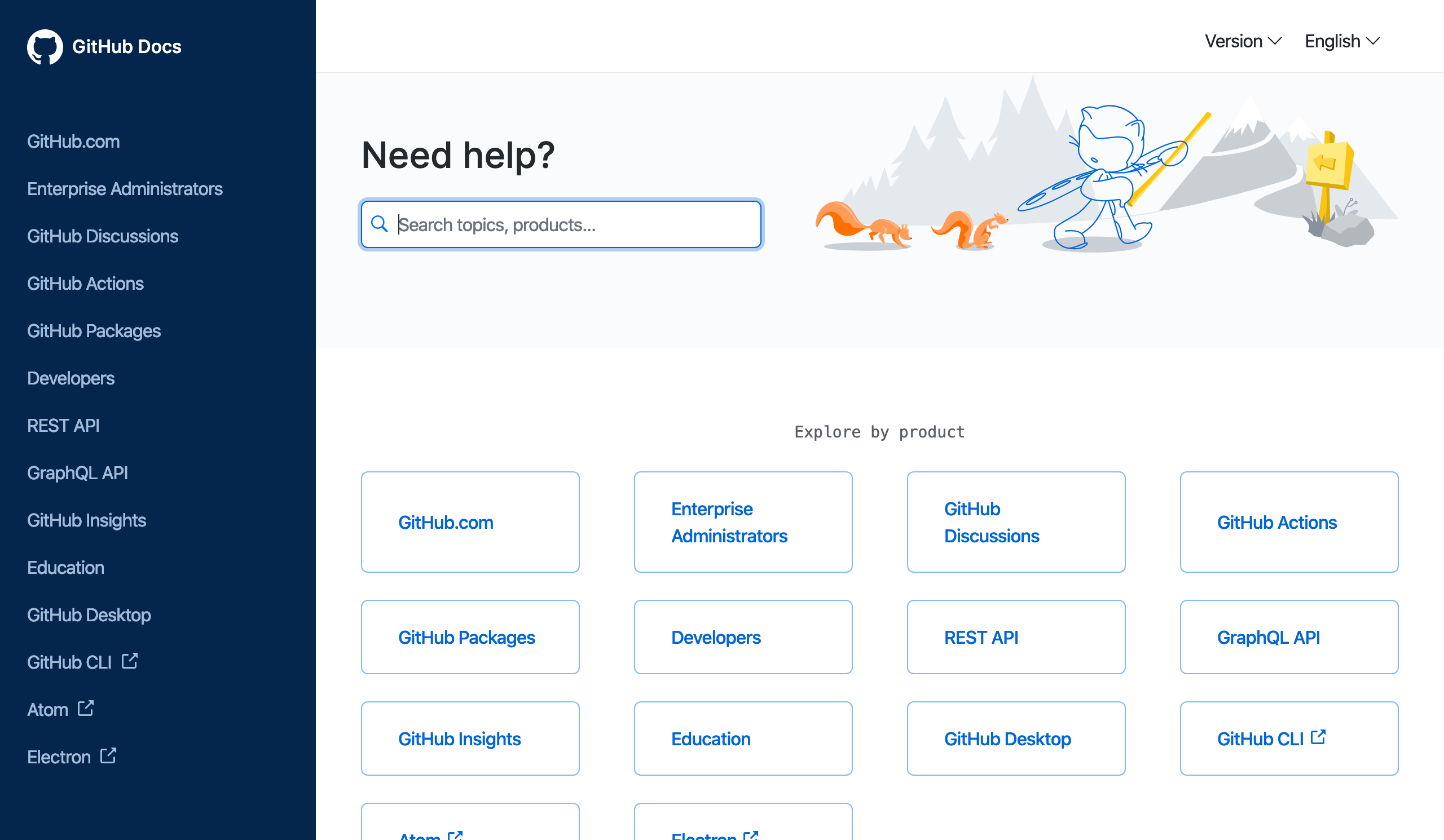Select GitHub Packages in the sidebar
The image size is (1444, 840).
[94, 331]
